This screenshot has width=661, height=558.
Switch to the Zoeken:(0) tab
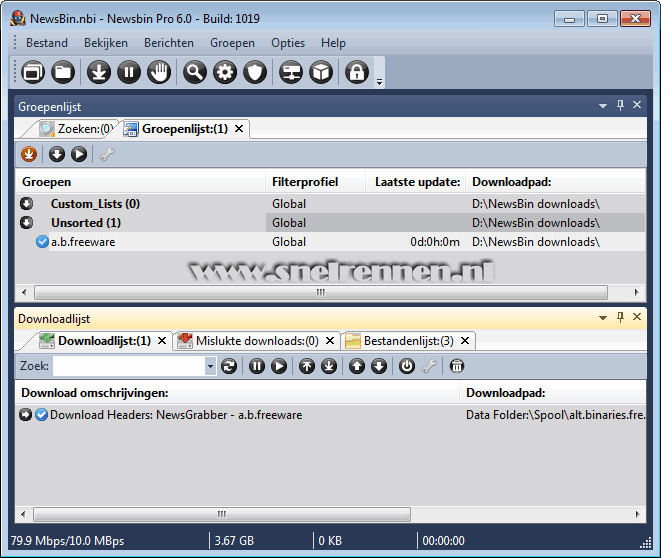coord(76,129)
